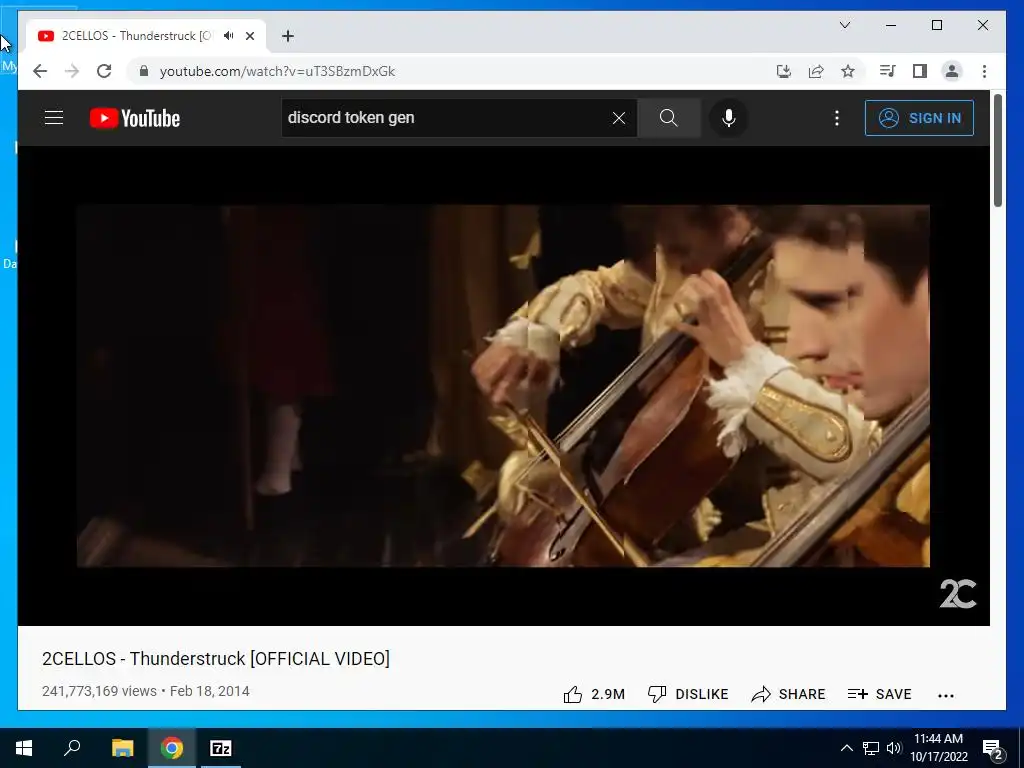This screenshot has width=1024, height=768.
Task: Click the SIGN IN button
Action: click(x=919, y=118)
